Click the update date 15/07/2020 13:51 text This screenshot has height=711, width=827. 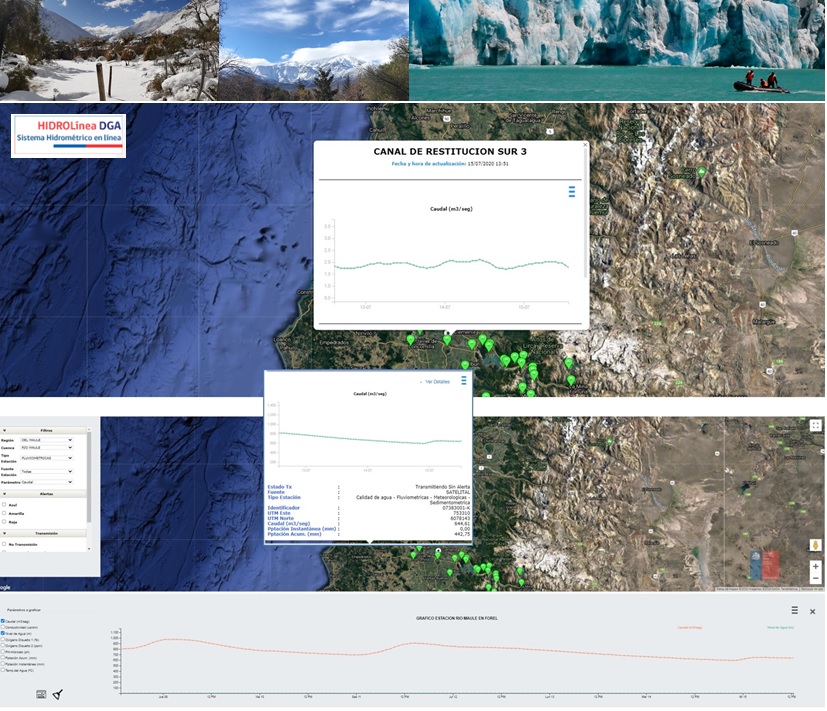point(488,164)
